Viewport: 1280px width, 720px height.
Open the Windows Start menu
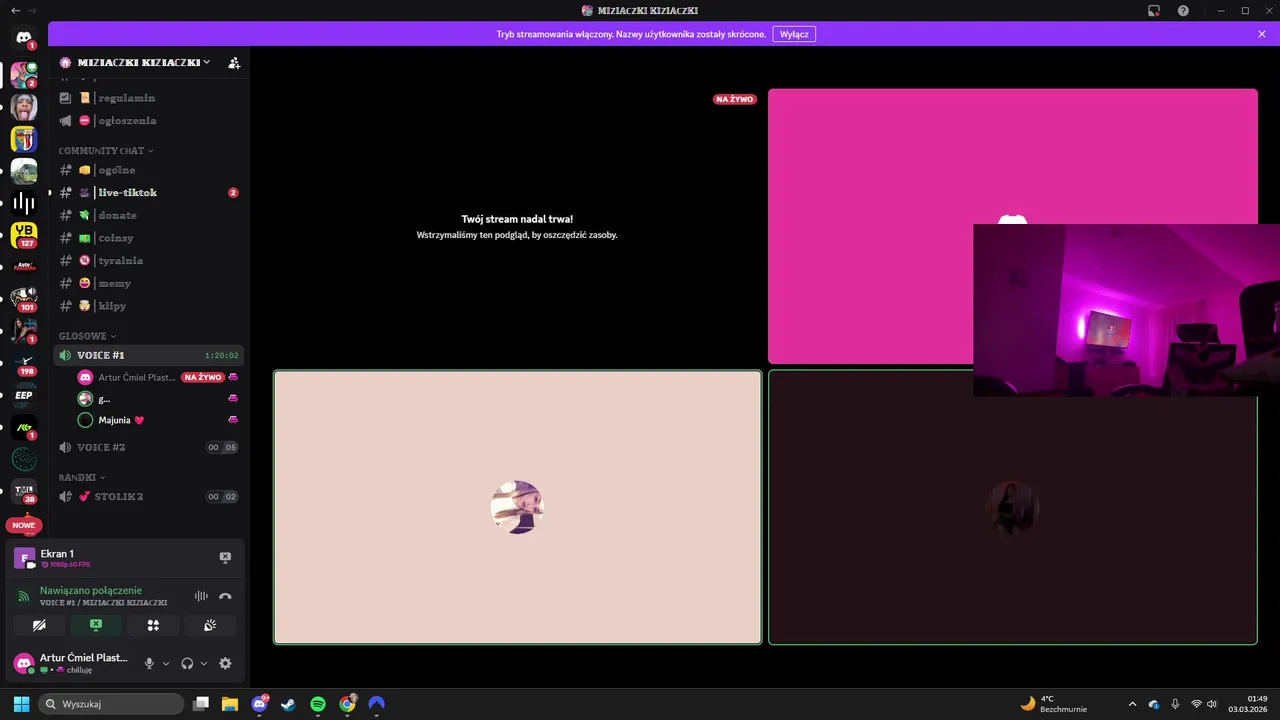point(21,704)
